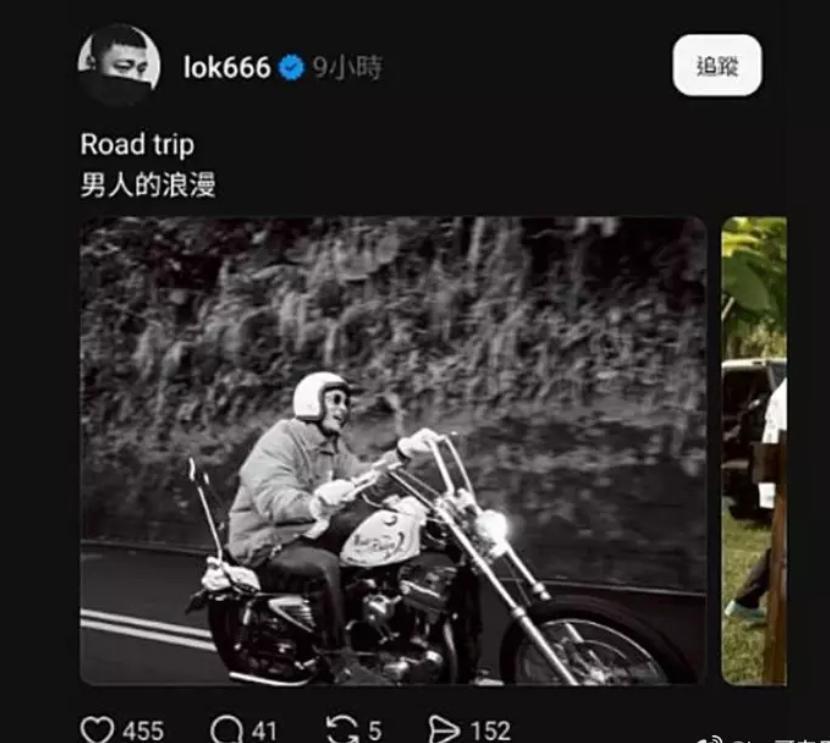Open lok666's profile avatar
Image resolution: width=830 pixels, height=743 pixels.
(x=119, y=64)
